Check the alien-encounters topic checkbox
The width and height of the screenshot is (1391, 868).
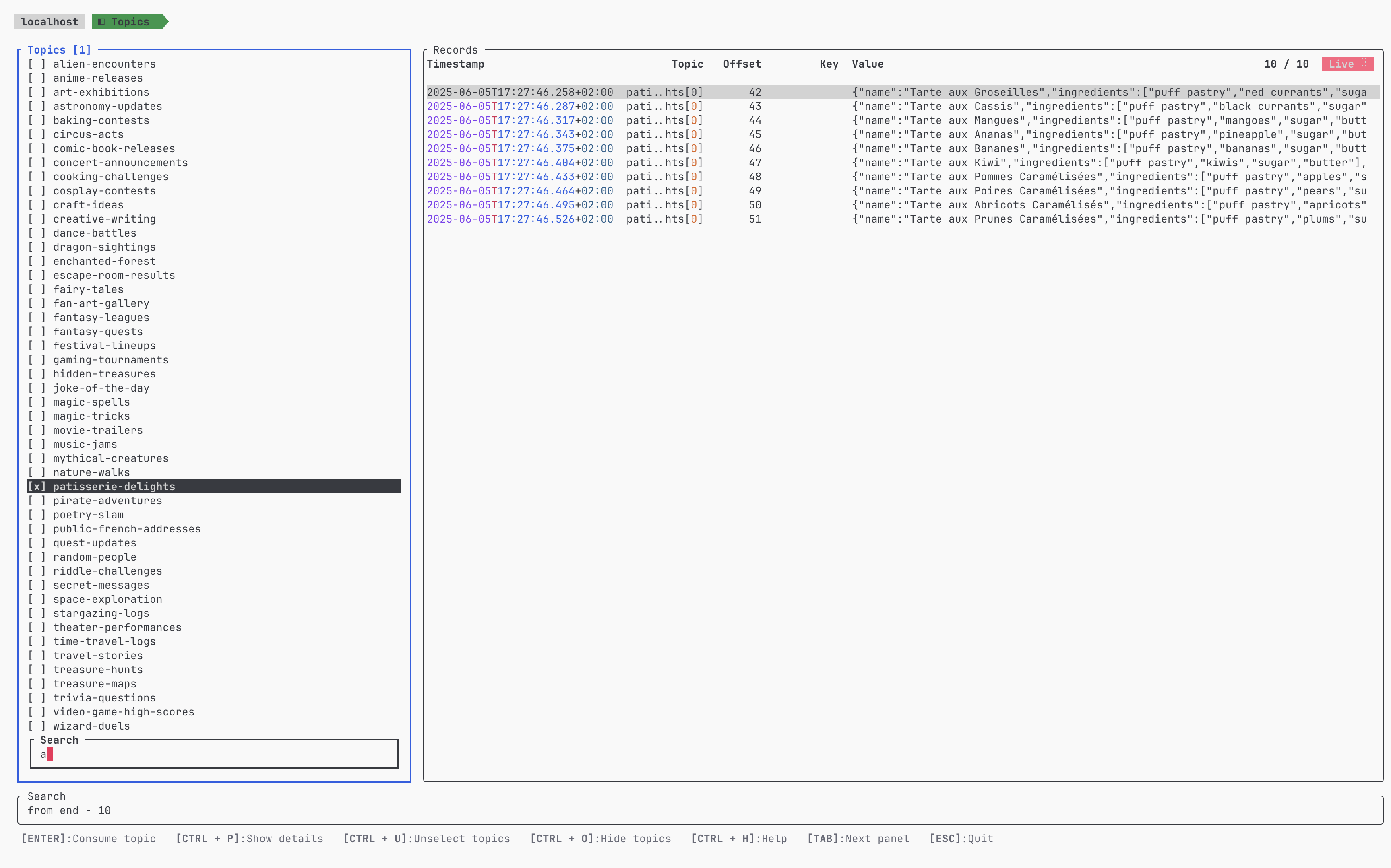pos(37,64)
